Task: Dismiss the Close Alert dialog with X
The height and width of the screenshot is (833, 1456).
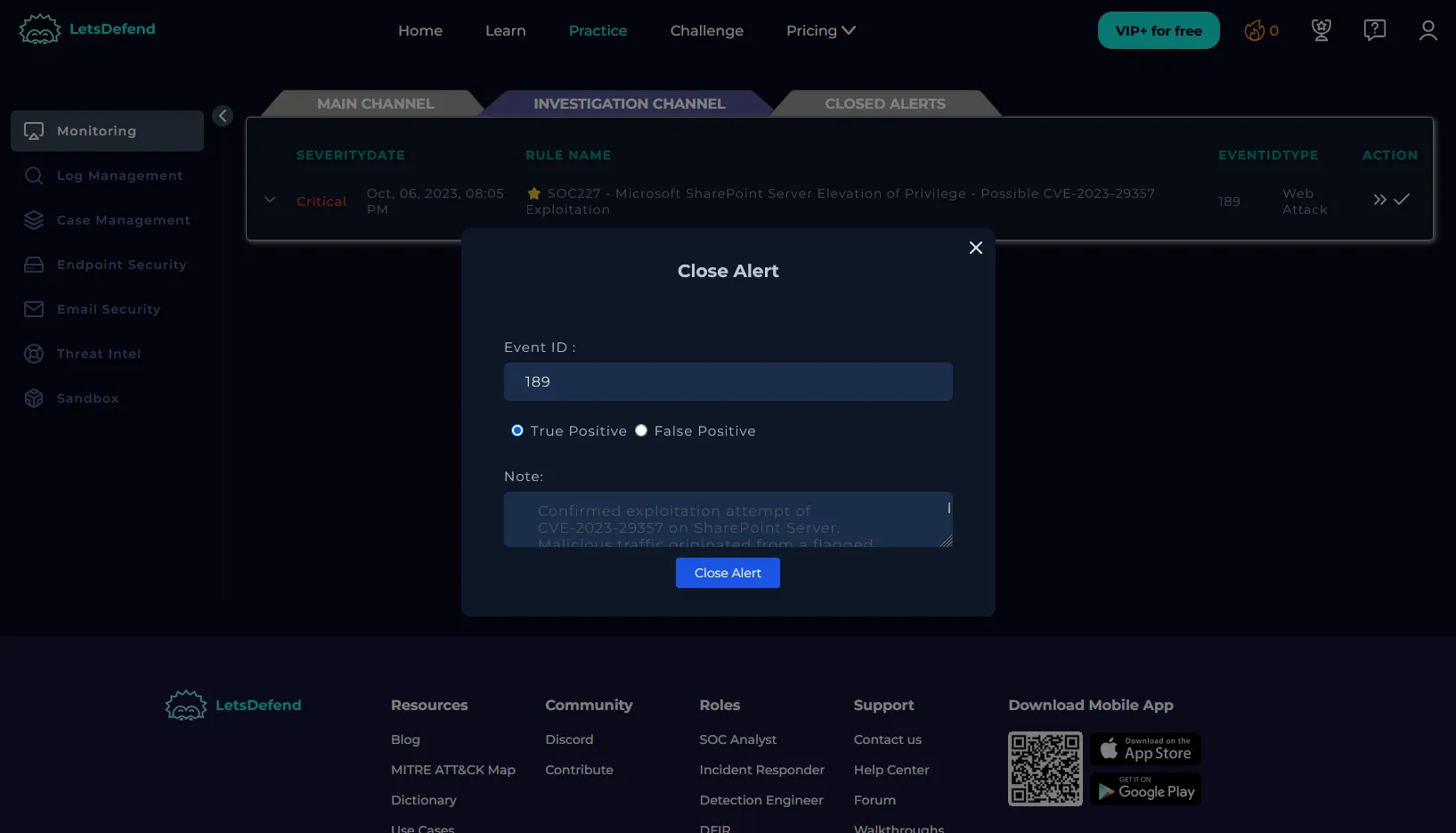Action: (x=975, y=248)
